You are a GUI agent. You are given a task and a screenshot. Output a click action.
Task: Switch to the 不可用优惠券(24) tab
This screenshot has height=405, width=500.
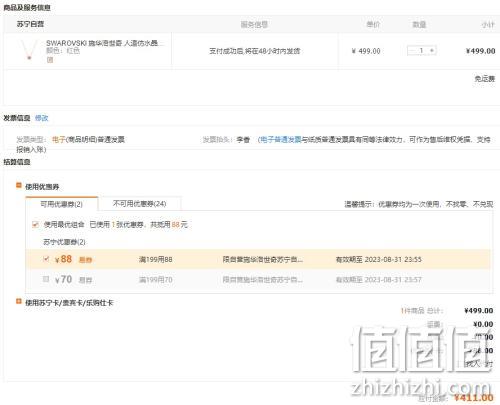(140, 204)
